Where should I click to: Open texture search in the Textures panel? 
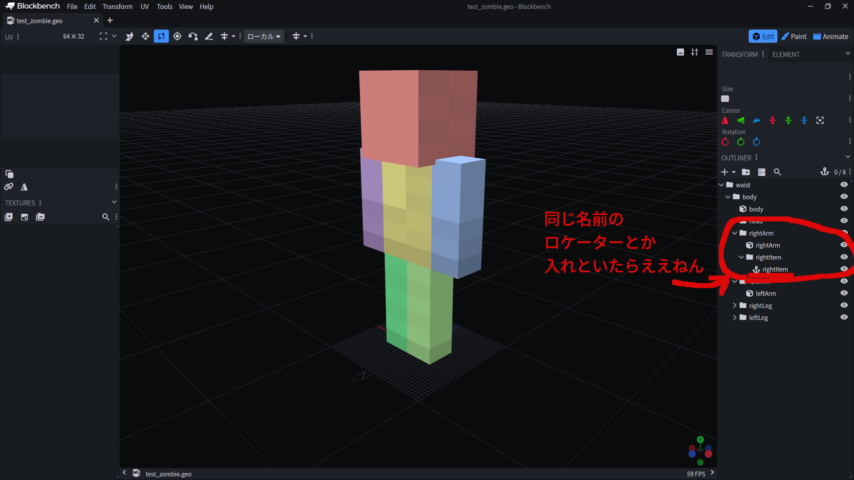point(106,217)
